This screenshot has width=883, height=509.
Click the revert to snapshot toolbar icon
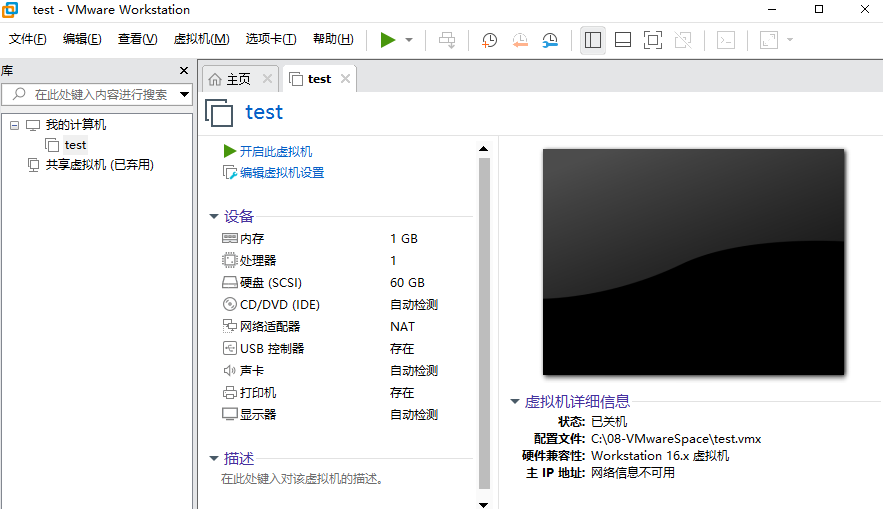point(520,40)
